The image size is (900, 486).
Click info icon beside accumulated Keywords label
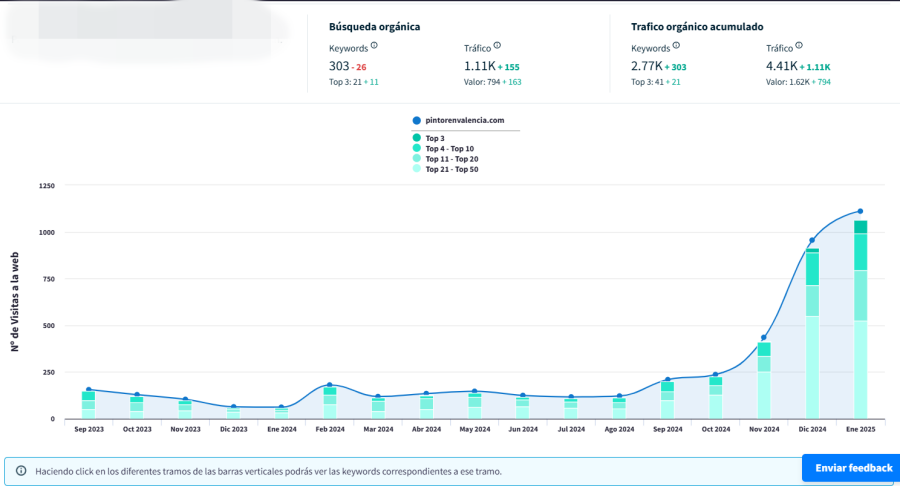point(676,45)
